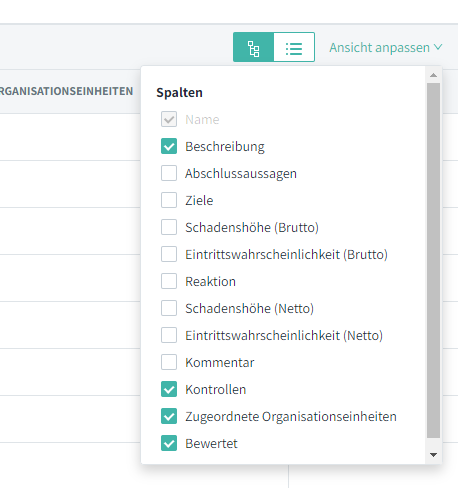Click the dropdown scrollbar thumb
458x488 pixels.
[x=433, y=260]
